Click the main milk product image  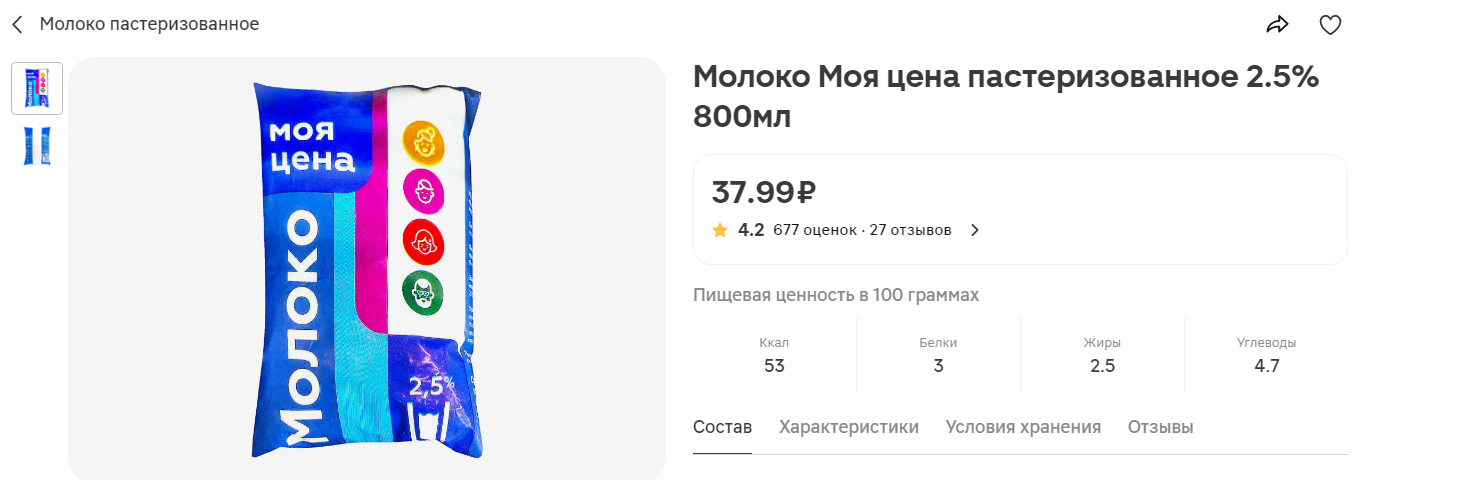coord(366,268)
